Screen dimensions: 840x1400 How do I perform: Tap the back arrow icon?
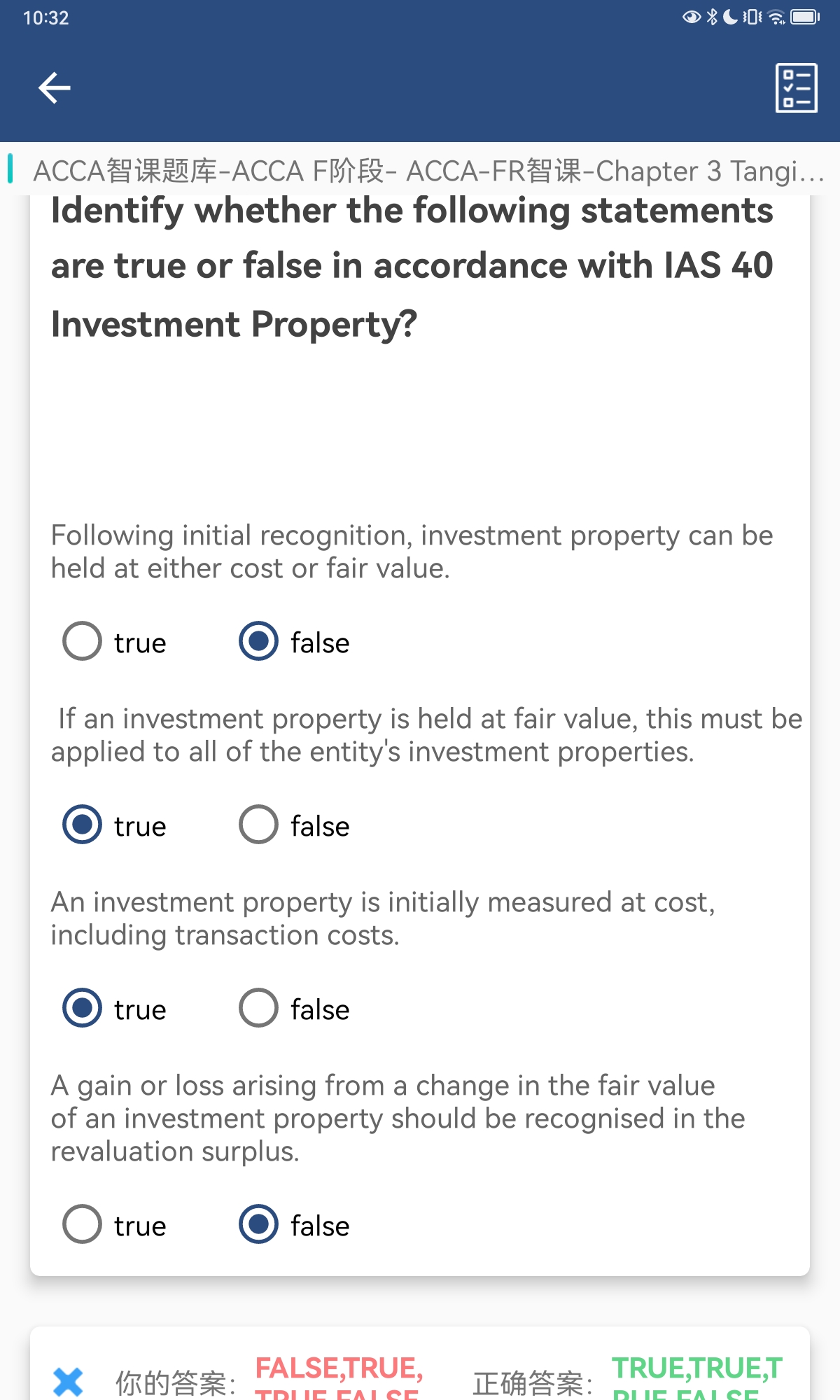(55, 88)
